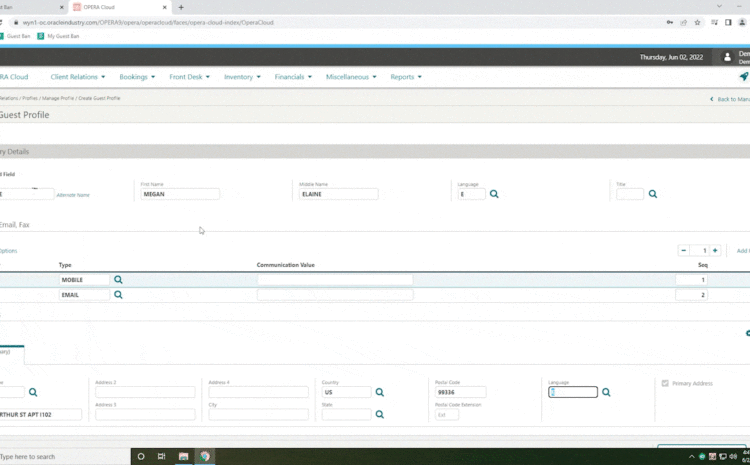Go back using Back to Manage link
Viewport: 750px width, 465px height.
tap(730, 99)
